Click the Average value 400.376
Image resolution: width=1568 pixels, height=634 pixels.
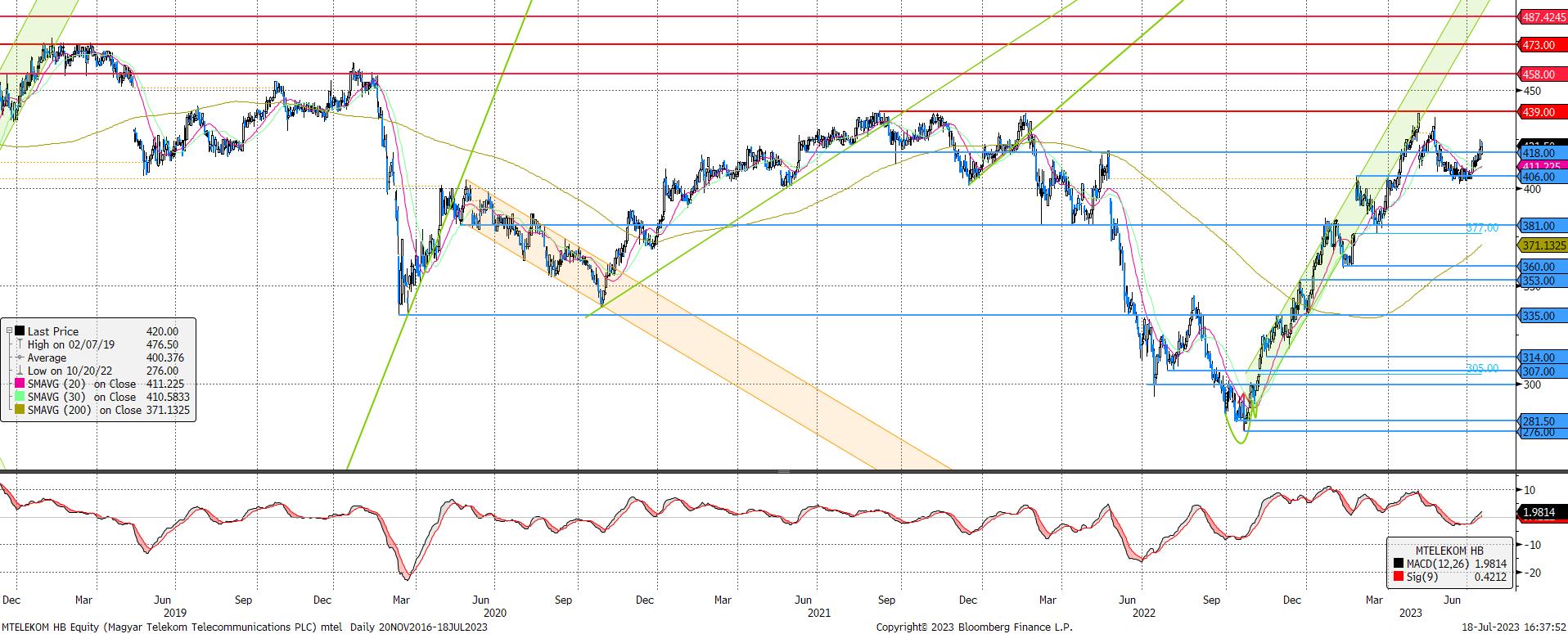165,357
